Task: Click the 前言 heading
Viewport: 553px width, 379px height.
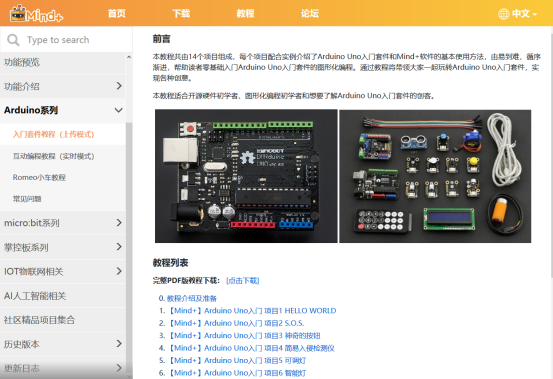Action: pyautogui.click(x=162, y=39)
